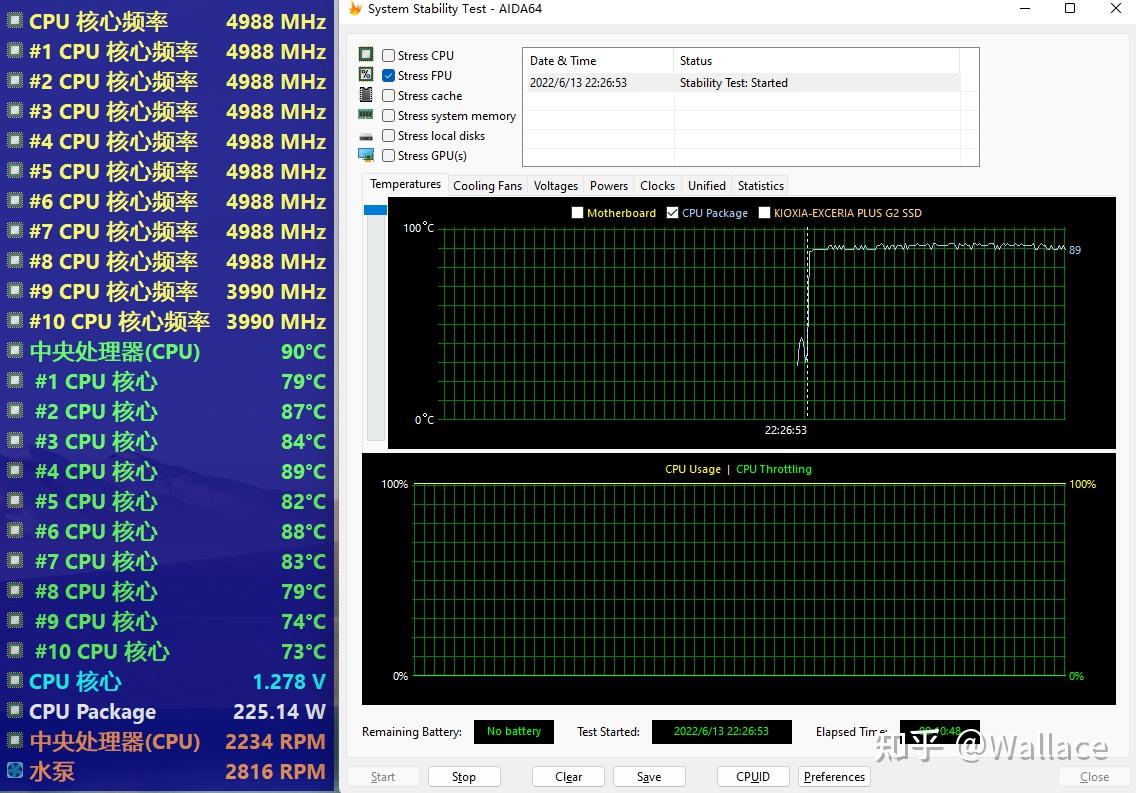The width and height of the screenshot is (1136, 793).
Task: Click the sensor icon of #4 CPU 核心 89°C
Action: 14,470
